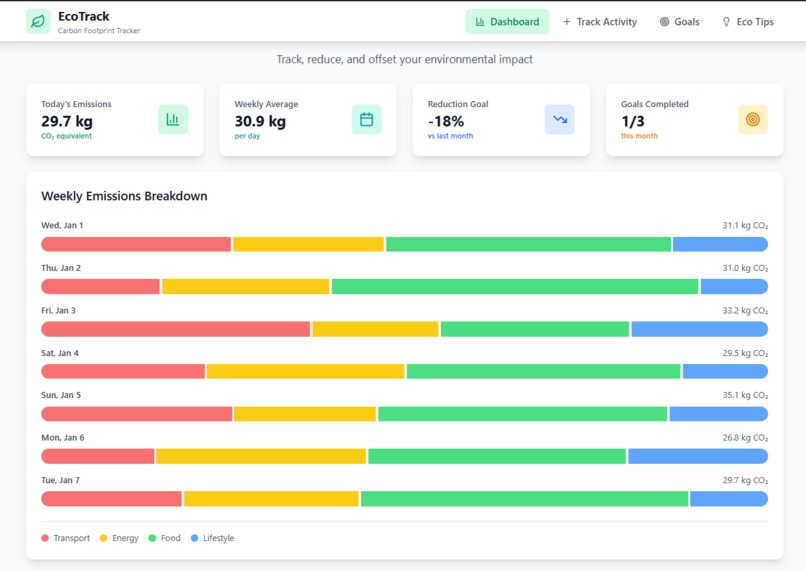Click the Energy legend label
Image resolution: width=806 pixels, height=571 pixels.
click(125, 538)
